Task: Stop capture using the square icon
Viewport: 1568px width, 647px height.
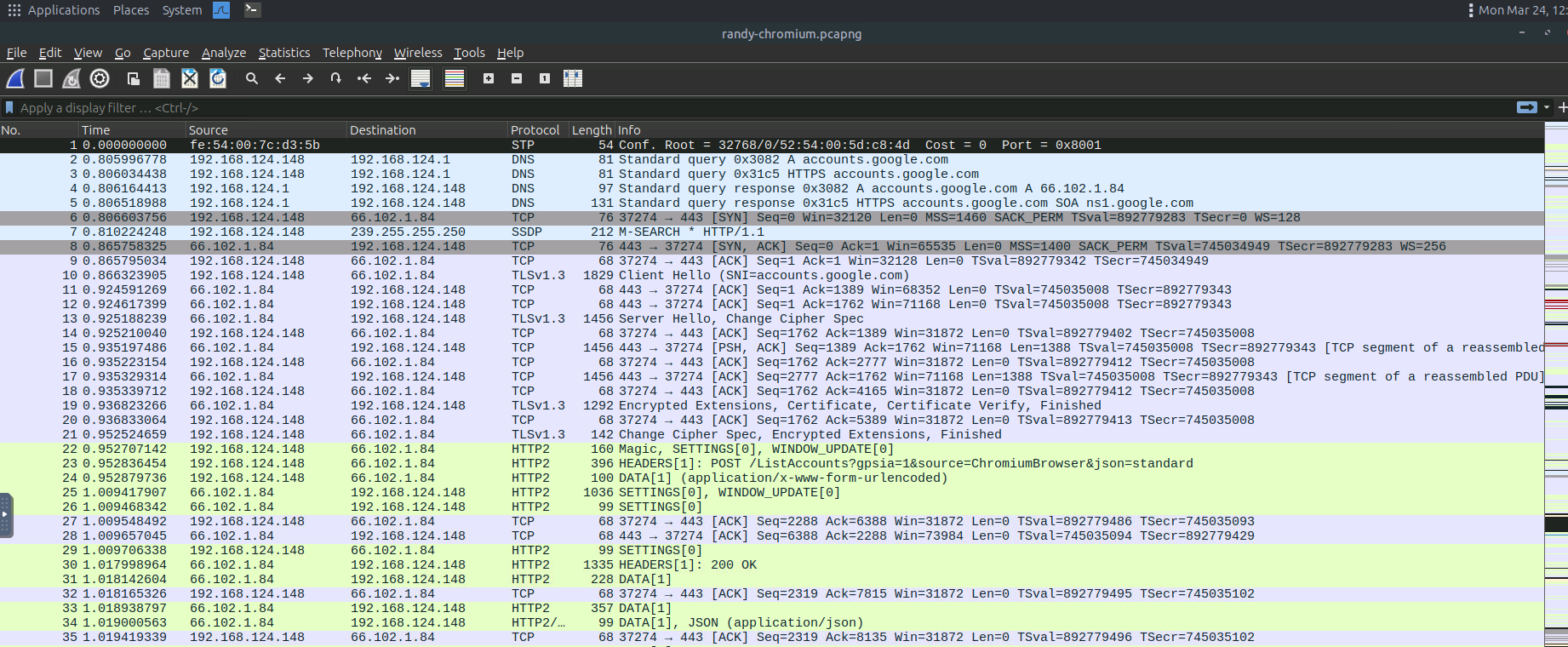Action: (x=43, y=78)
